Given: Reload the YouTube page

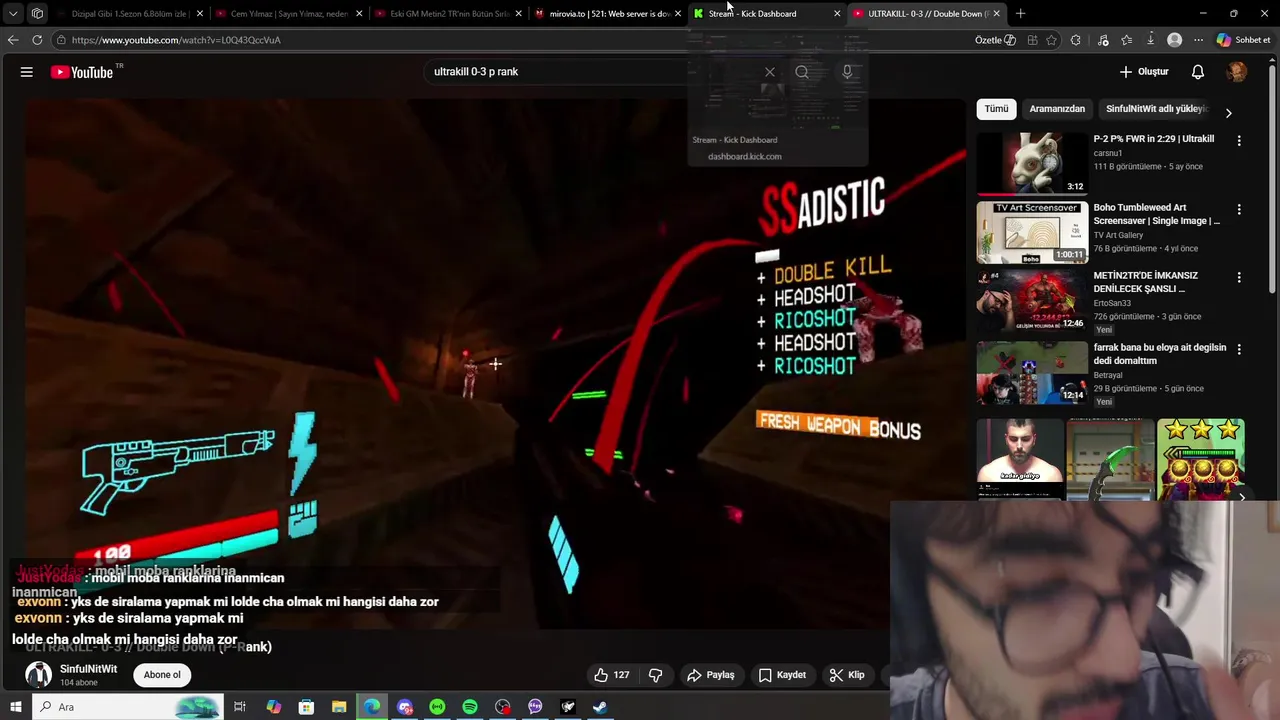Looking at the screenshot, I should (x=37, y=40).
